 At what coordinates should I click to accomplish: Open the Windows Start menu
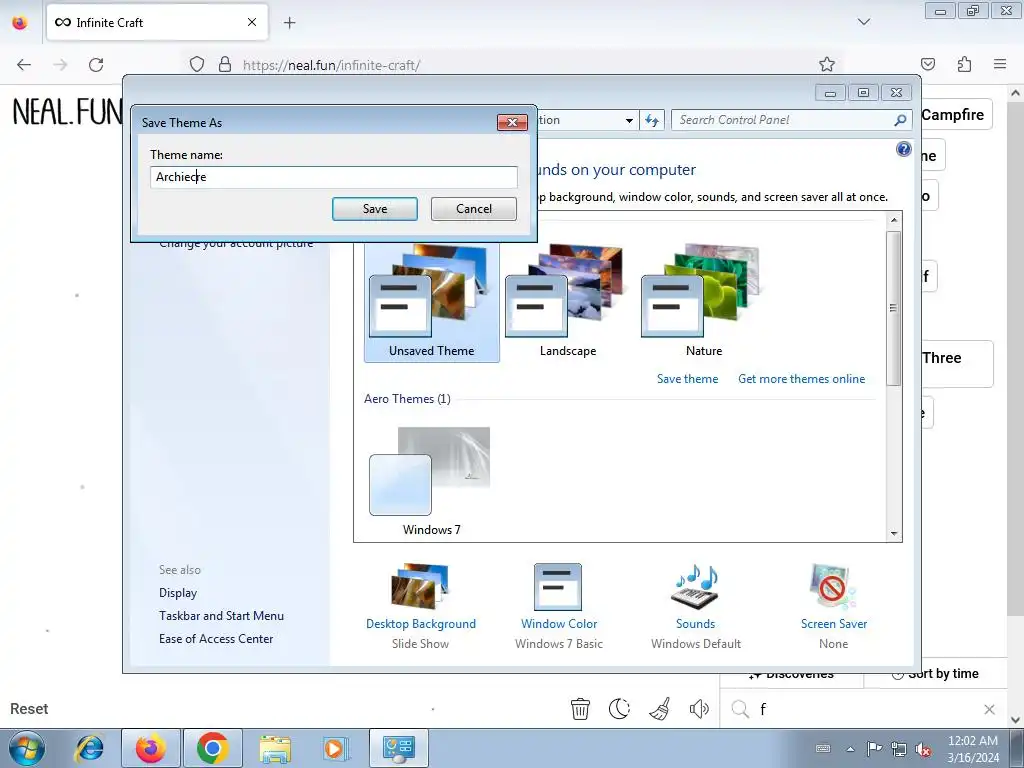point(27,748)
